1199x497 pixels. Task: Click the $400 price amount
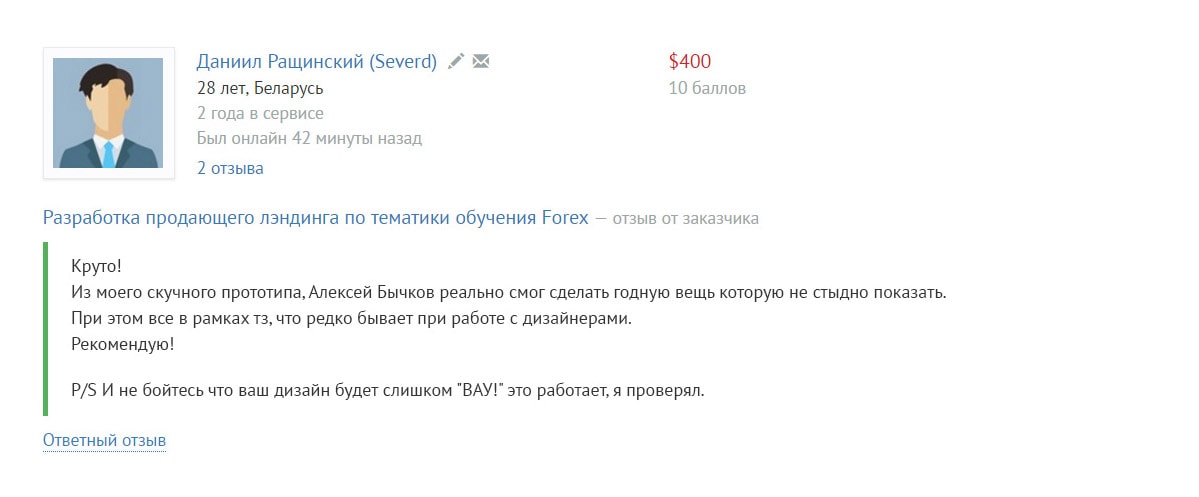[x=690, y=62]
